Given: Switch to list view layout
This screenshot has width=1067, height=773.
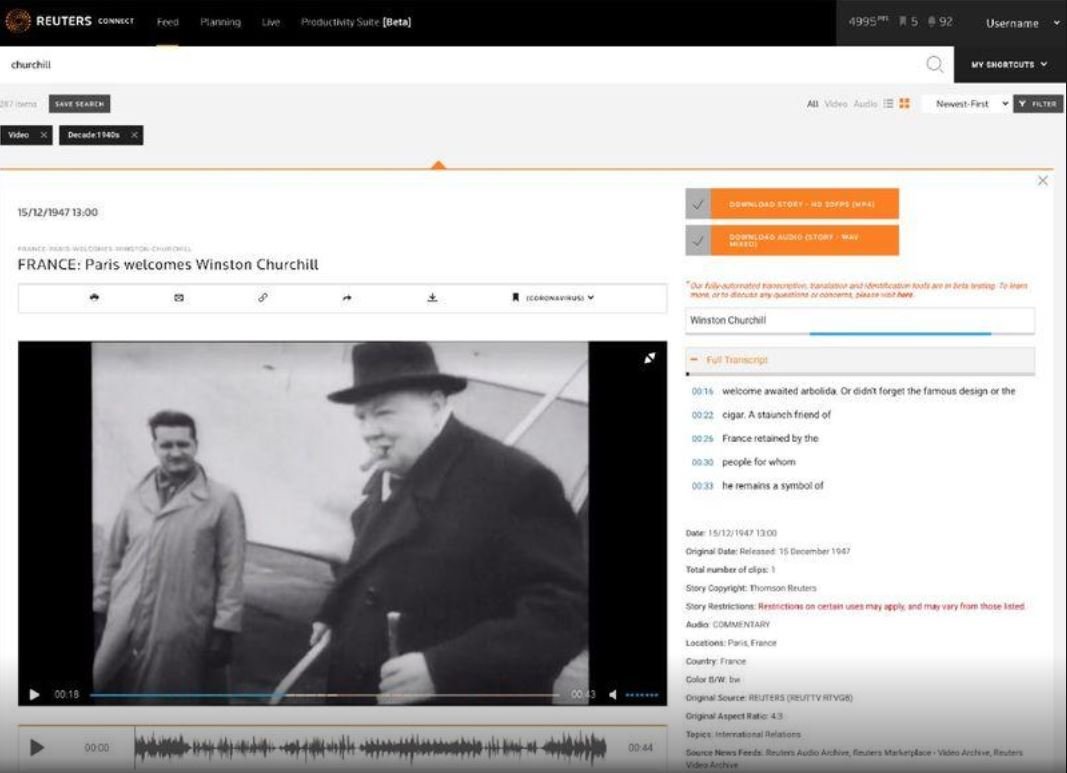Looking at the screenshot, I should click(888, 104).
